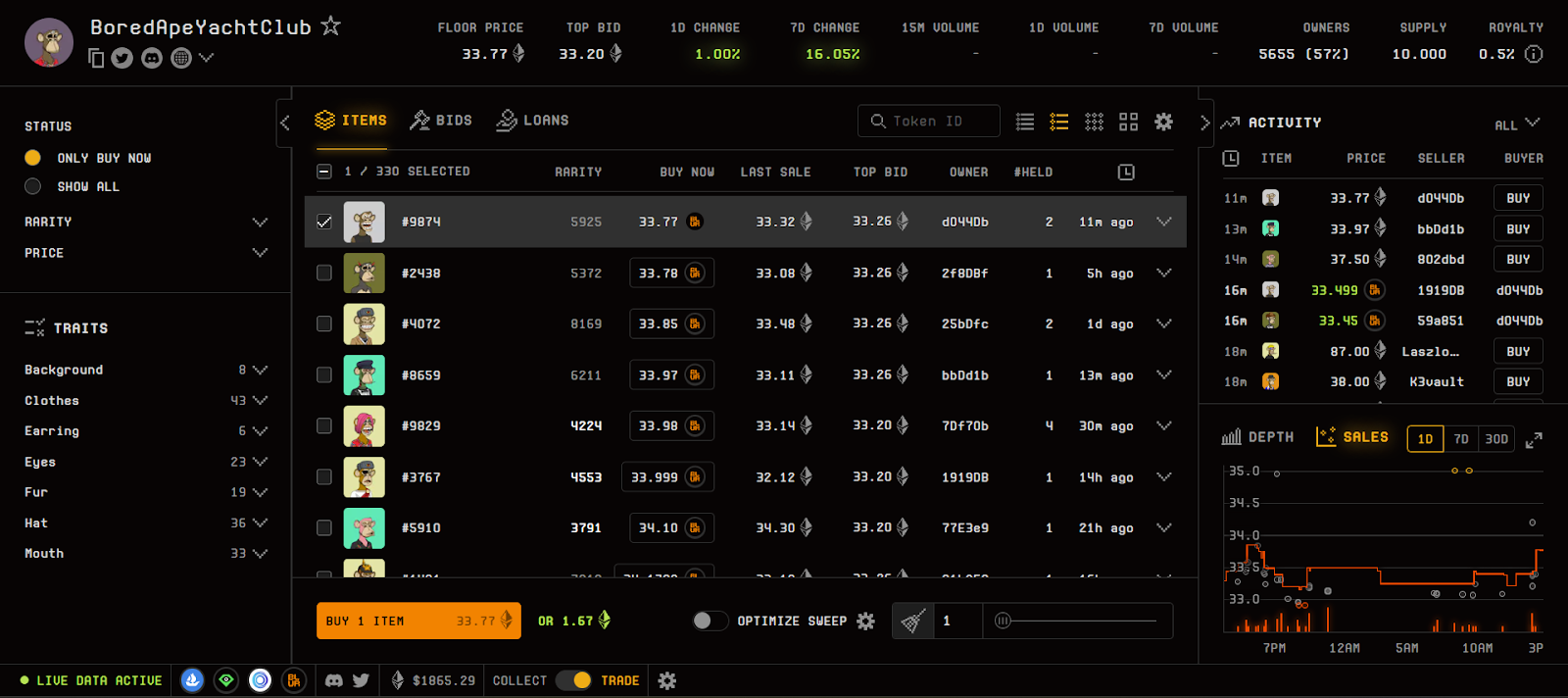Click Buy 1 Item button

pos(418,621)
